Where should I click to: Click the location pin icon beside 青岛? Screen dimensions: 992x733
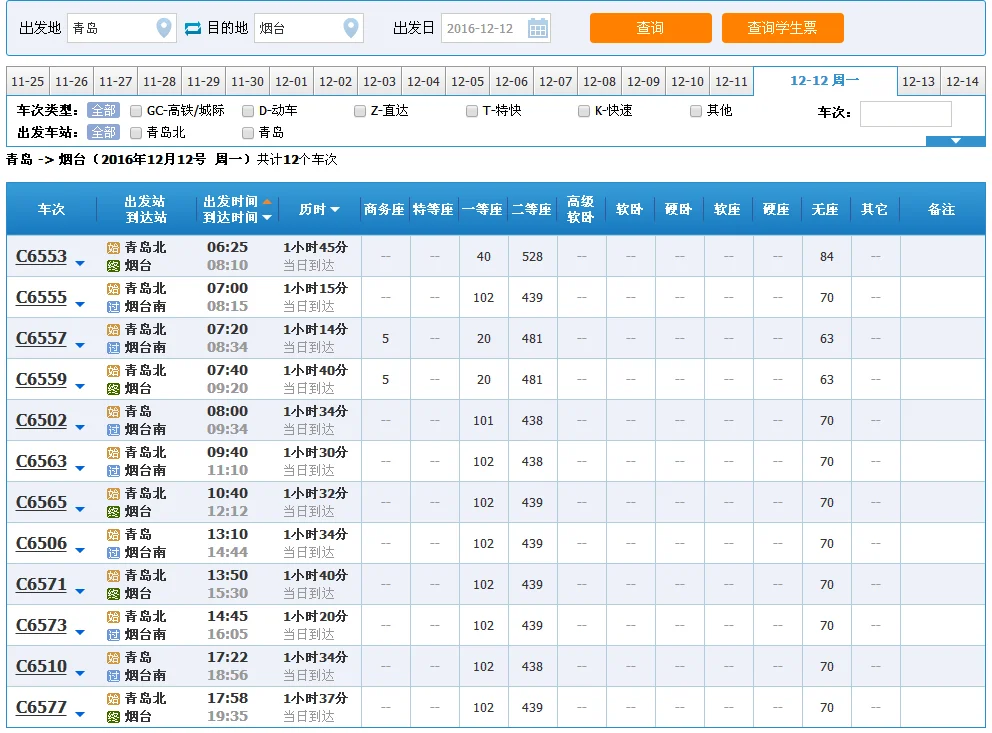[x=162, y=28]
